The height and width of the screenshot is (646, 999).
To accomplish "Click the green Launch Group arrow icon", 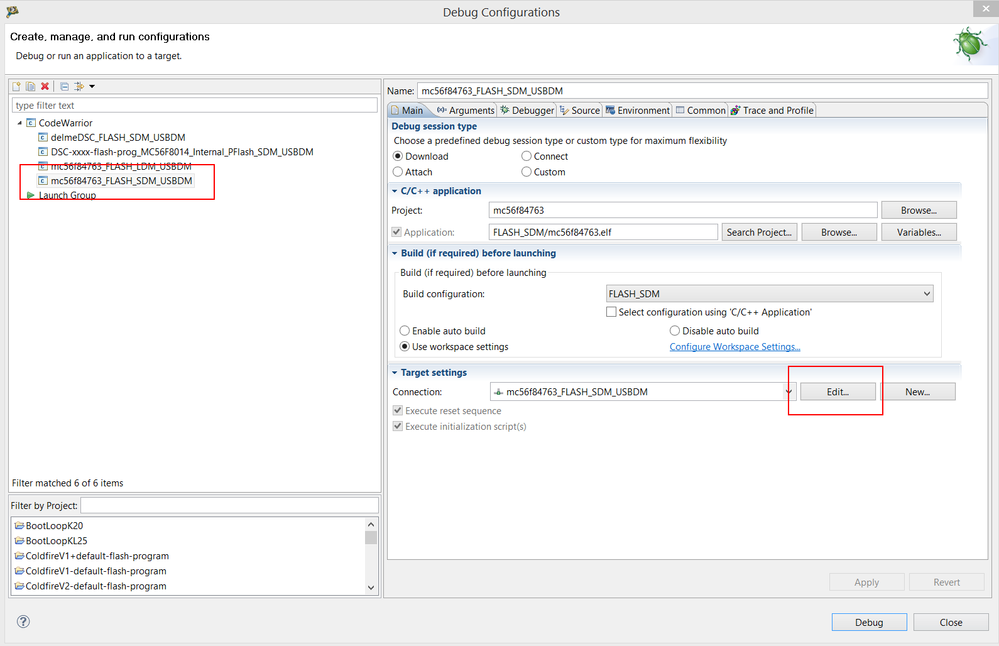I will click(31, 195).
